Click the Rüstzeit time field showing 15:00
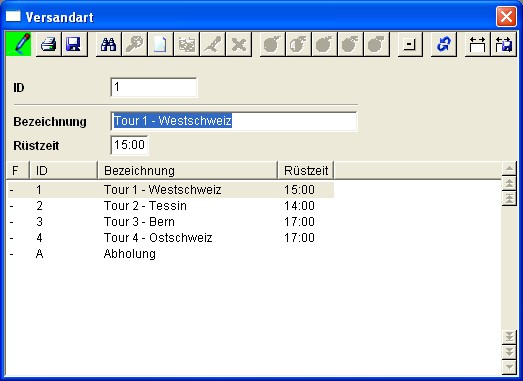This screenshot has width=523, height=381. click(129, 145)
